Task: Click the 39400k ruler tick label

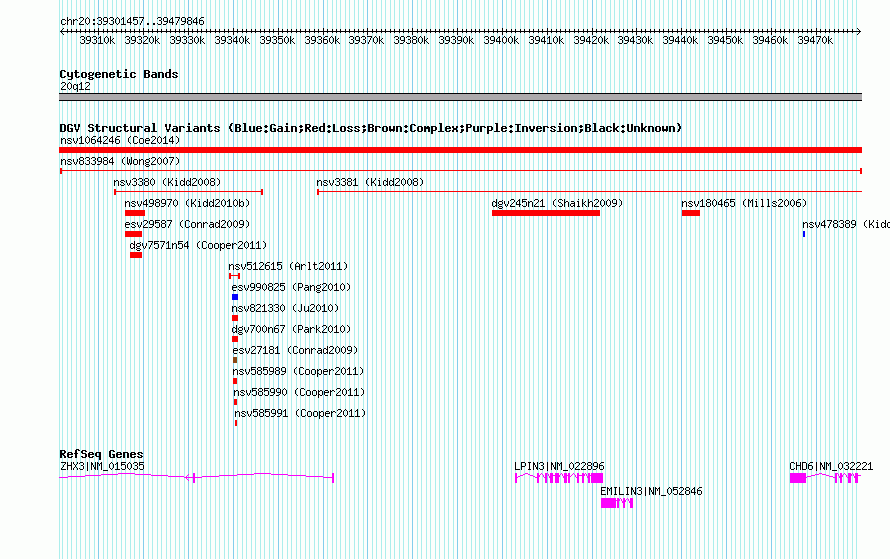Action: tap(501, 40)
